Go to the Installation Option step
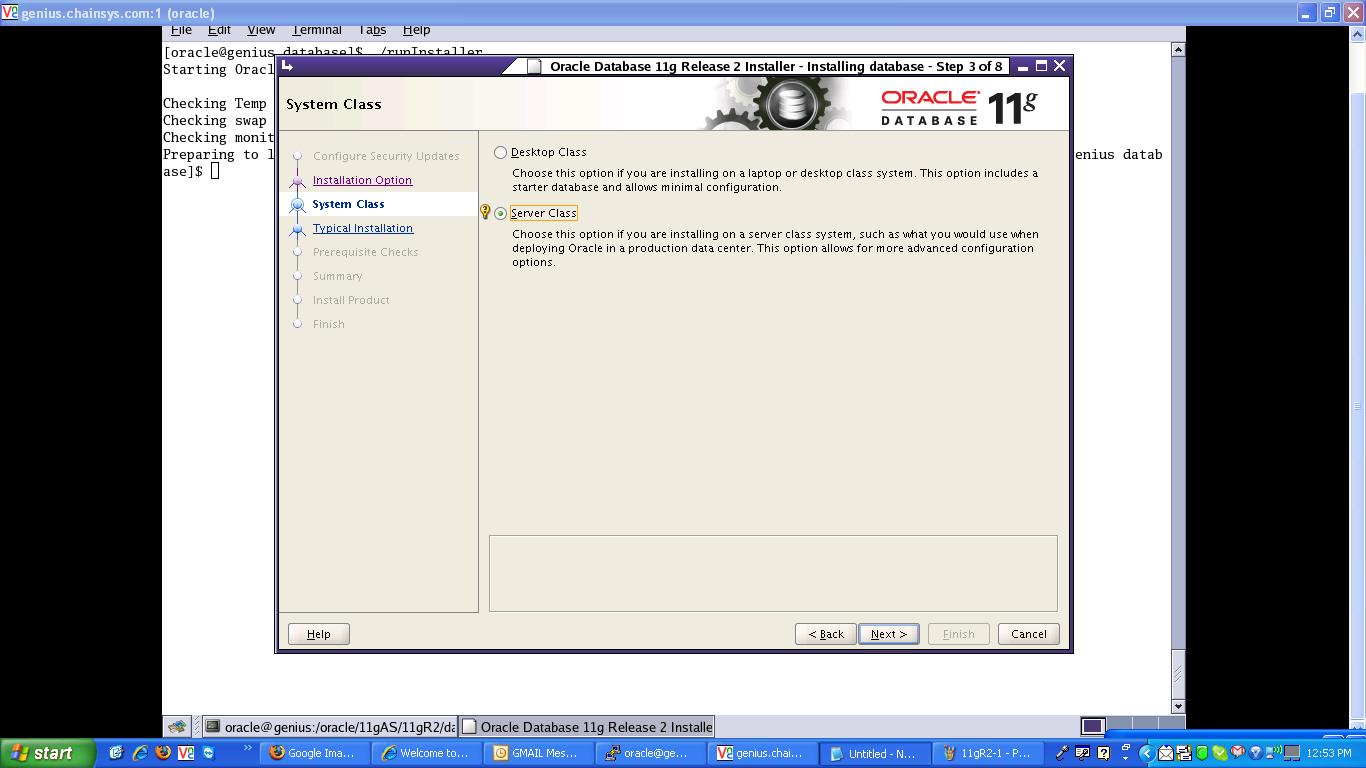The height and width of the screenshot is (768, 1366). tap(362, 180)
